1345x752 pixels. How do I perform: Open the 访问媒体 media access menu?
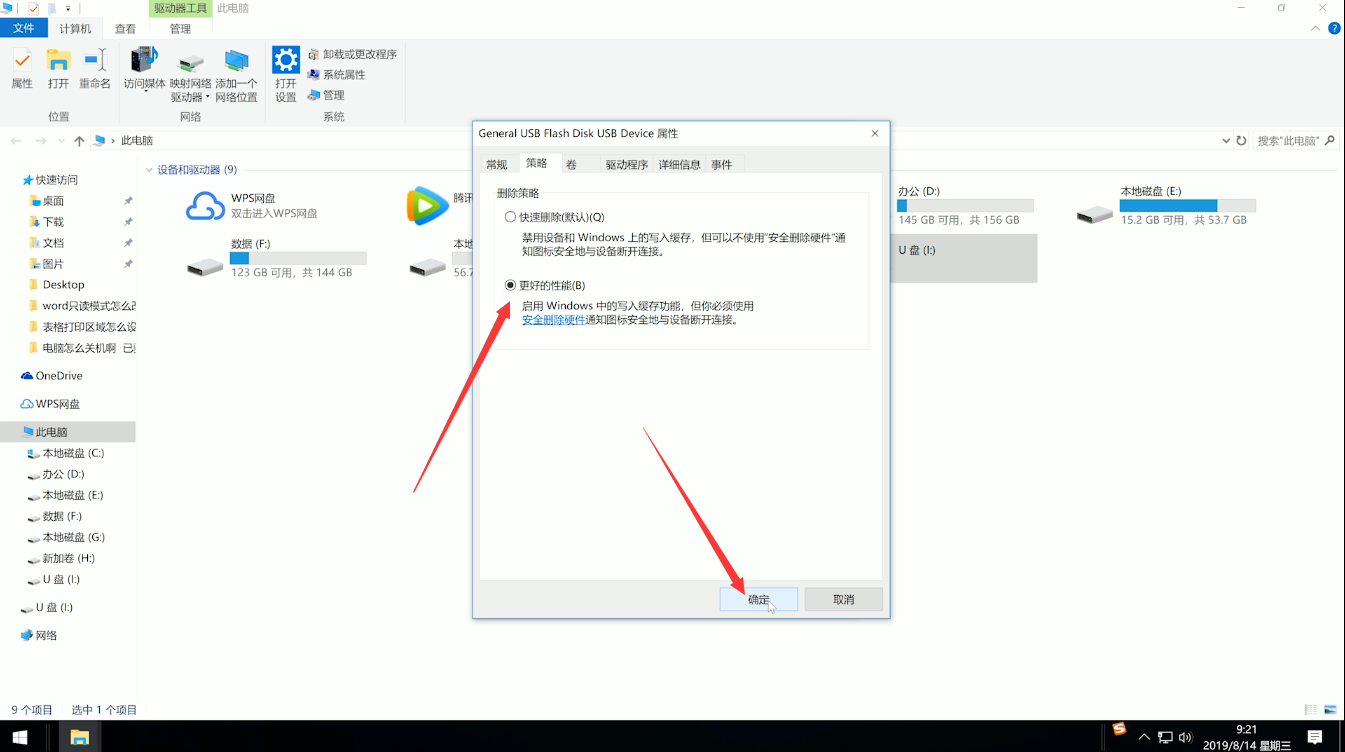[x=145, y=68]
